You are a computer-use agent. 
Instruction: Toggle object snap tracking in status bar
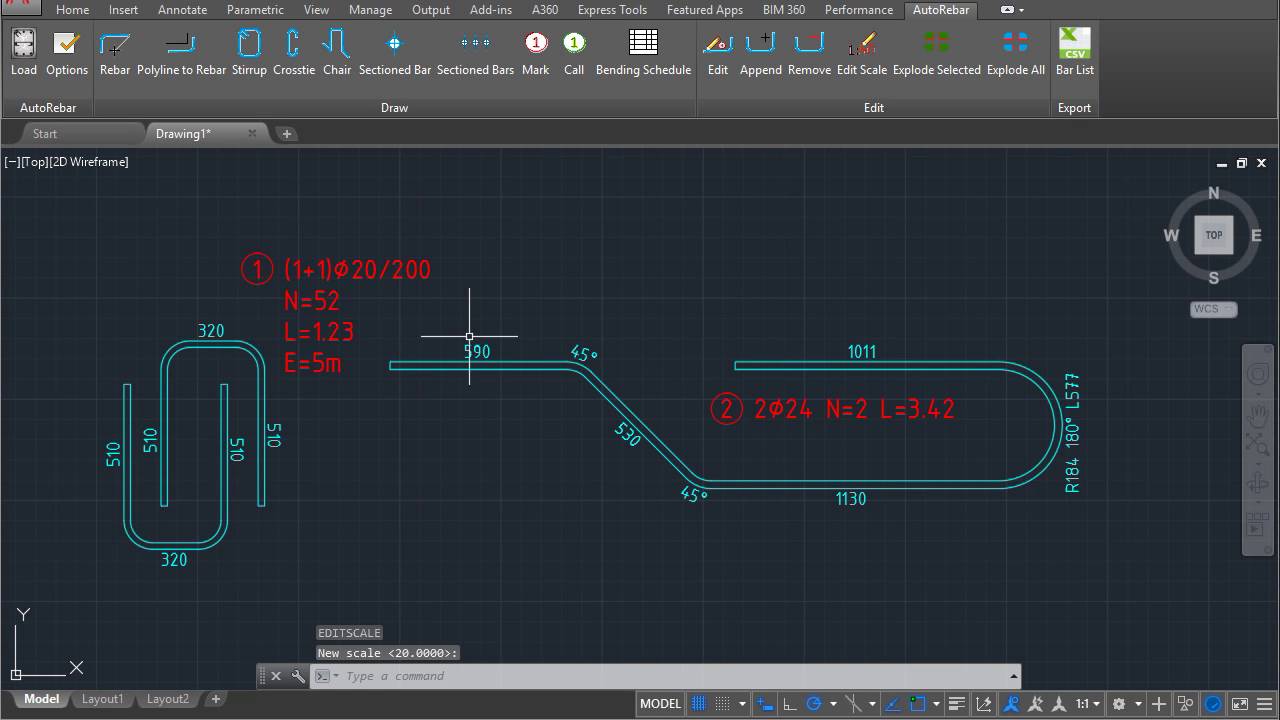pyautogui.click(x=894, y=703)
